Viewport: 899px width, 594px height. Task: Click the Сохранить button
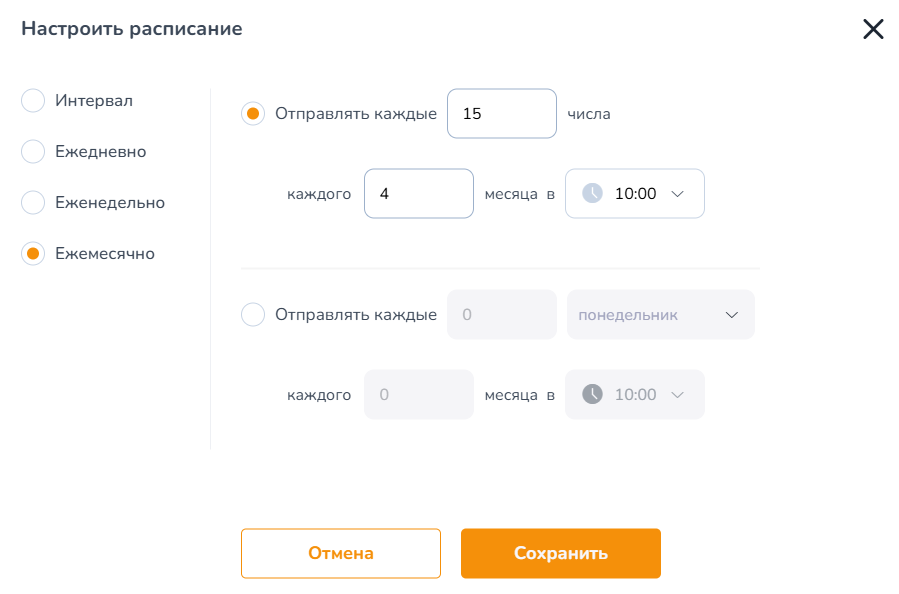pyautogui.click(x=561, y=553)
